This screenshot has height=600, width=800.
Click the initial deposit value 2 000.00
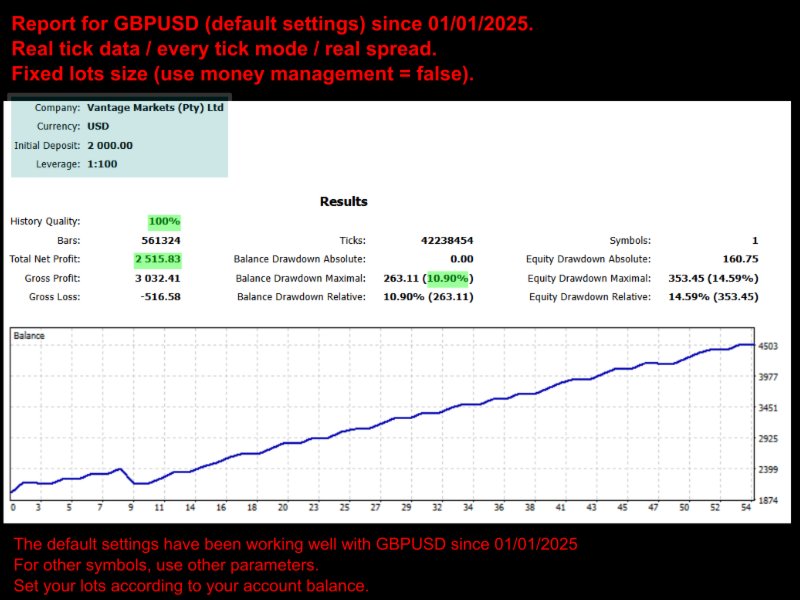(x=110, y=145)
